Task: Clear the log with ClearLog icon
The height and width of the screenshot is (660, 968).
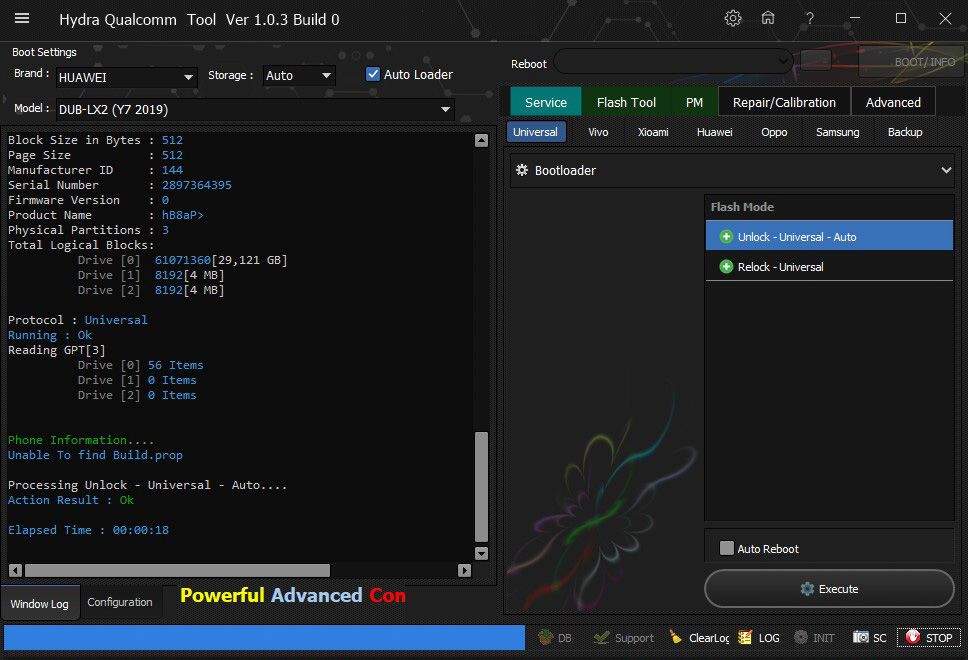Action: point(698,637)
